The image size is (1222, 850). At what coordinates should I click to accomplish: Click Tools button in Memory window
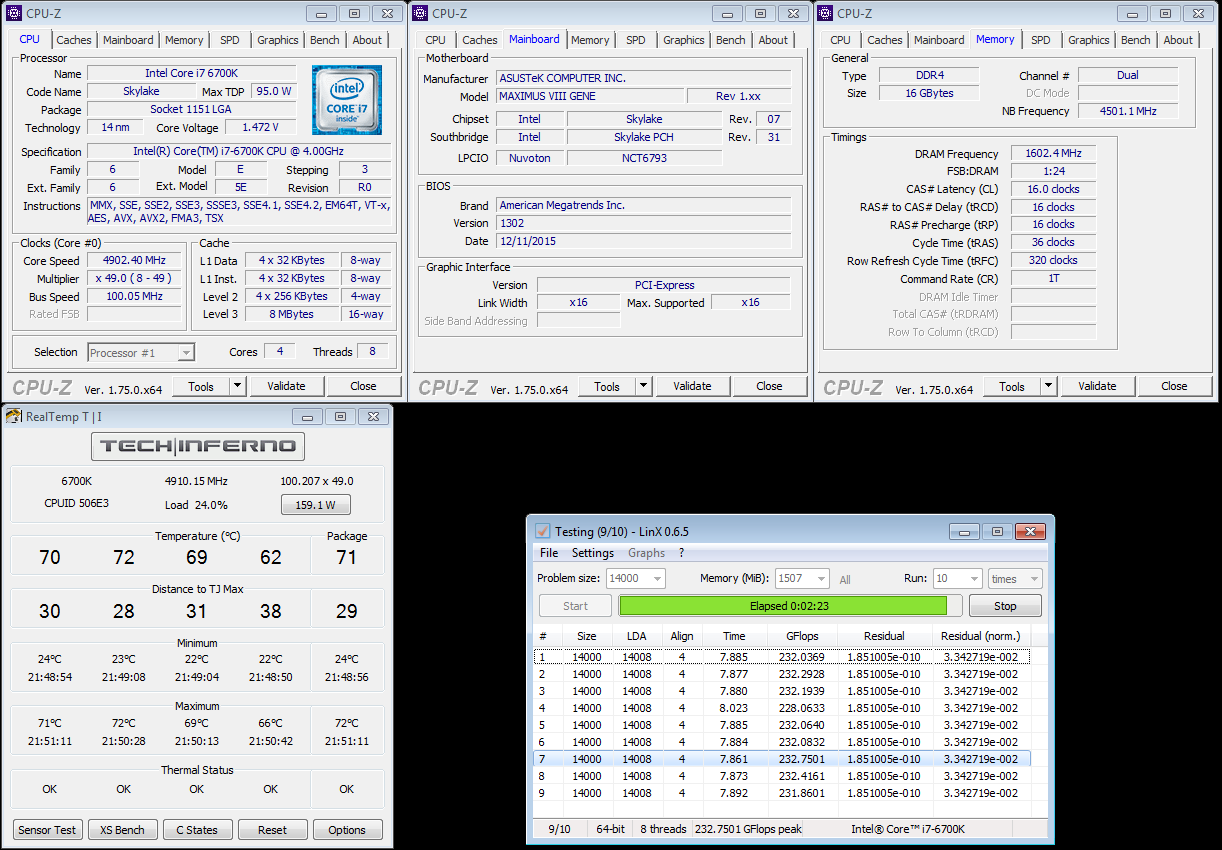pyautogui.click(x=1012, y=386)
